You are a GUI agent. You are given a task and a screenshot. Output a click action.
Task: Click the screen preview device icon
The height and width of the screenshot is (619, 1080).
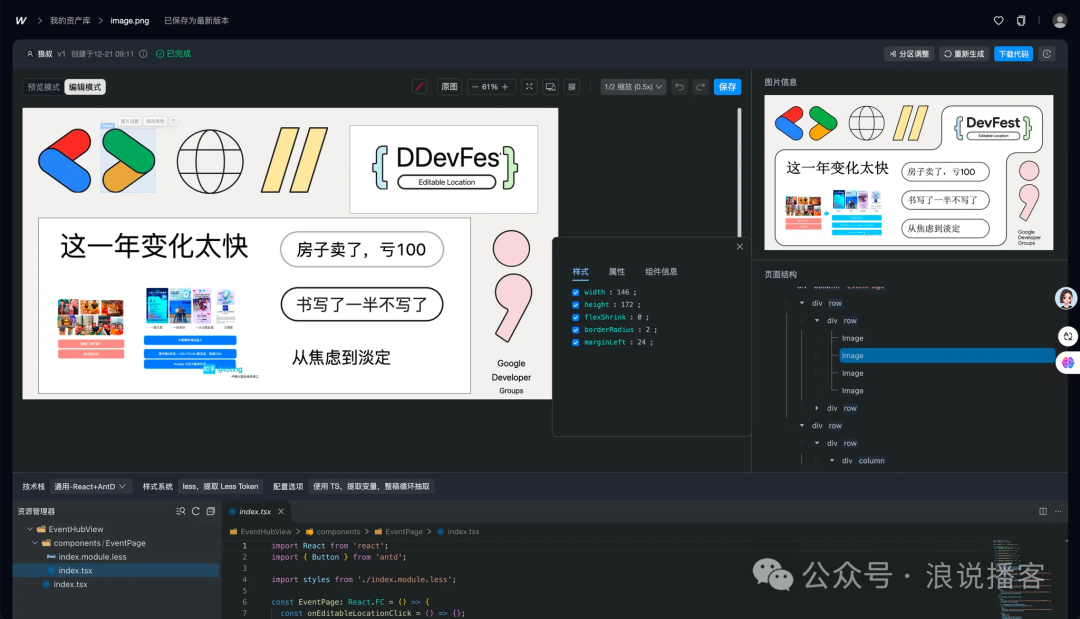point(550,87)
